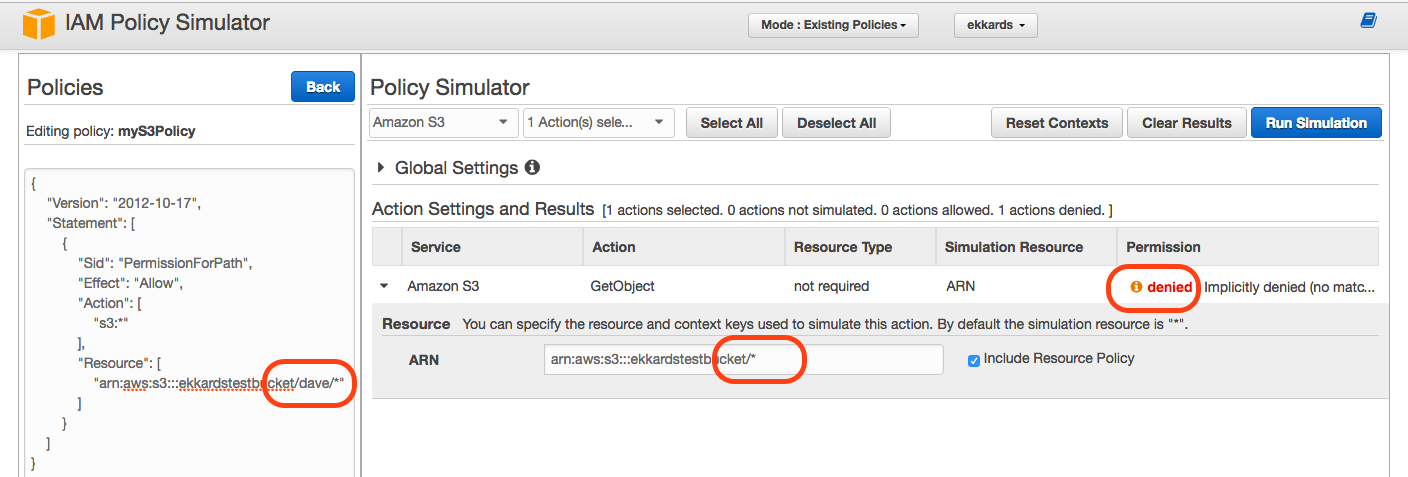Click the Run Simulation button
1408x477 pixels.
click(1316, 123)
